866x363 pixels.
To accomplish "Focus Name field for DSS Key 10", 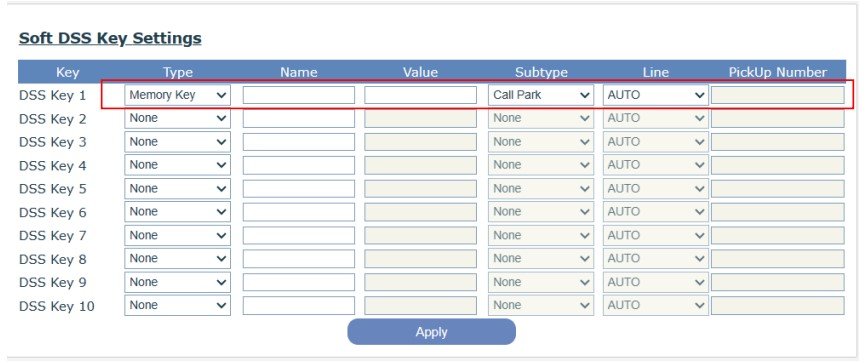I will click(299, 306).
